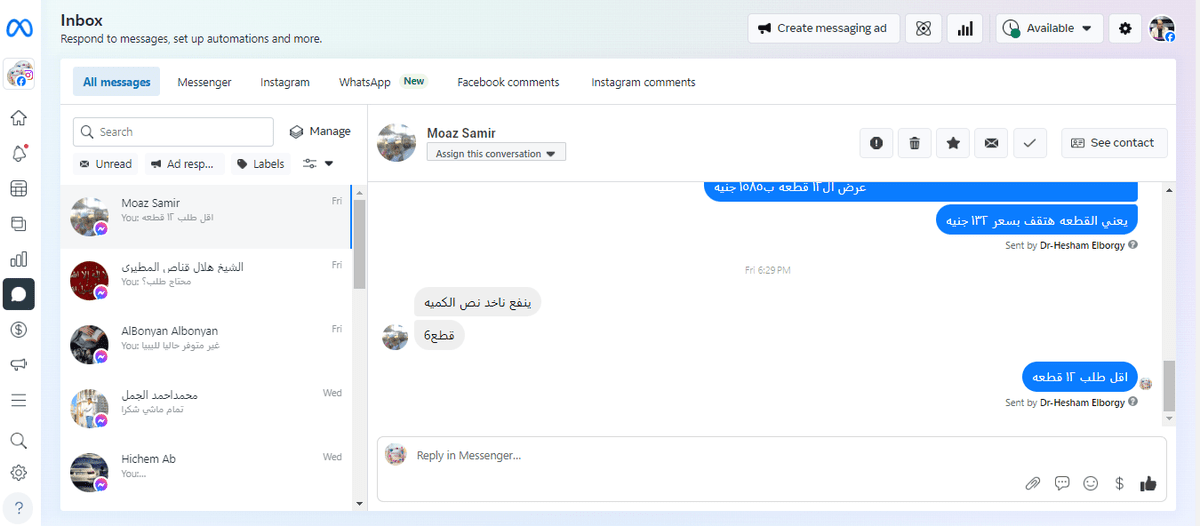The width and height of the screenshot is (1200, 526).
Task: Open the Planner grid icon in sidebar
Action: pos(19,189)
